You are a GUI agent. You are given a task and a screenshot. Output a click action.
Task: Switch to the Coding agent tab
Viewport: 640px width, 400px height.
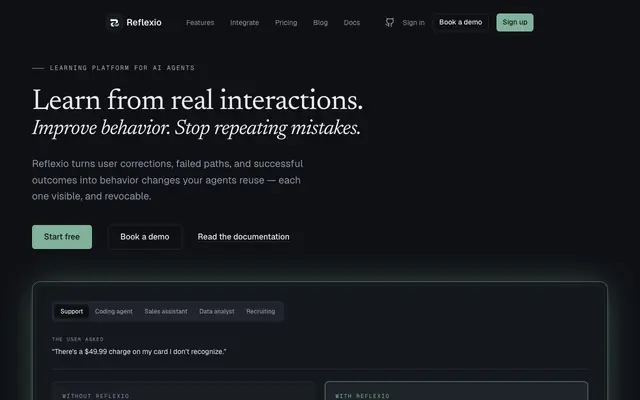click(113, 311)
